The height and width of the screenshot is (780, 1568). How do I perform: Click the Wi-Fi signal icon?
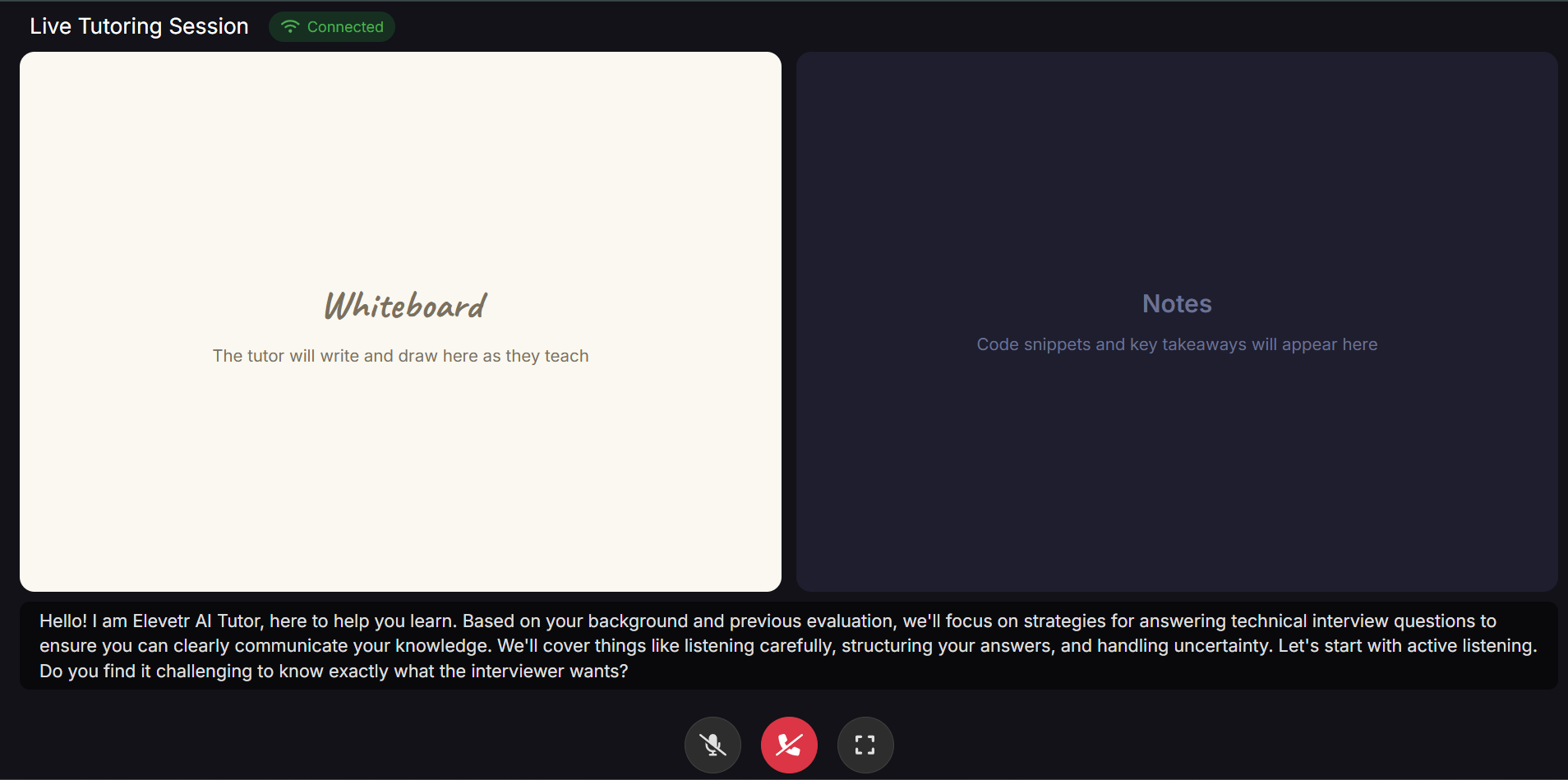tap(289, 26)
